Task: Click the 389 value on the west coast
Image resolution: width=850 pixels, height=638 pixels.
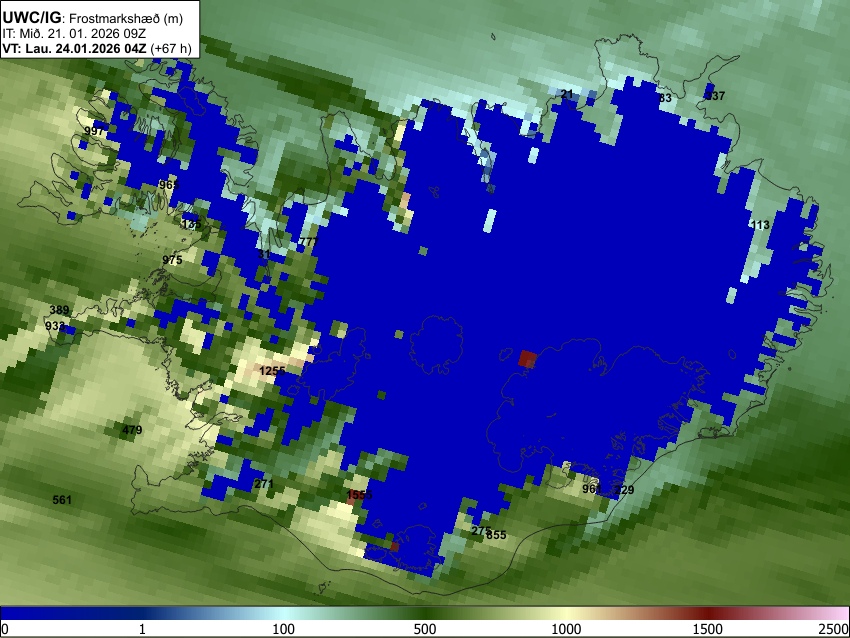Action: click(59, 310)
